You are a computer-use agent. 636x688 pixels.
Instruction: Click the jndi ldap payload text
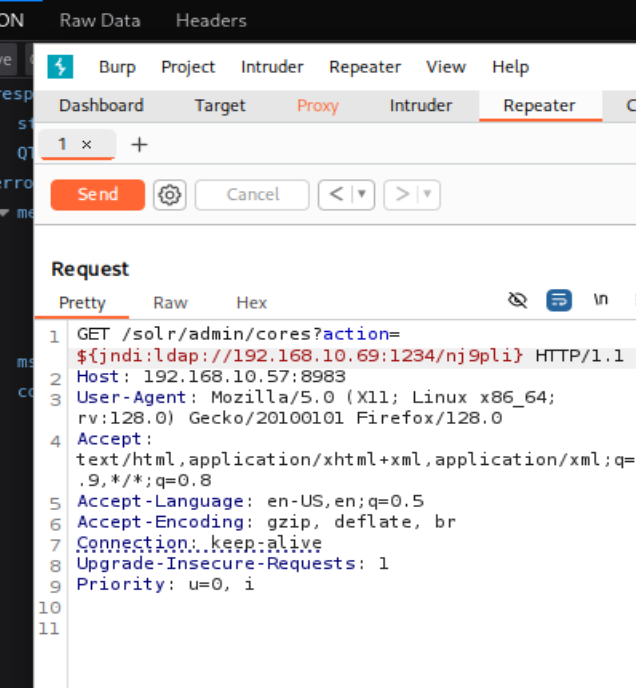pyautogui.click(x=300, y=356)
